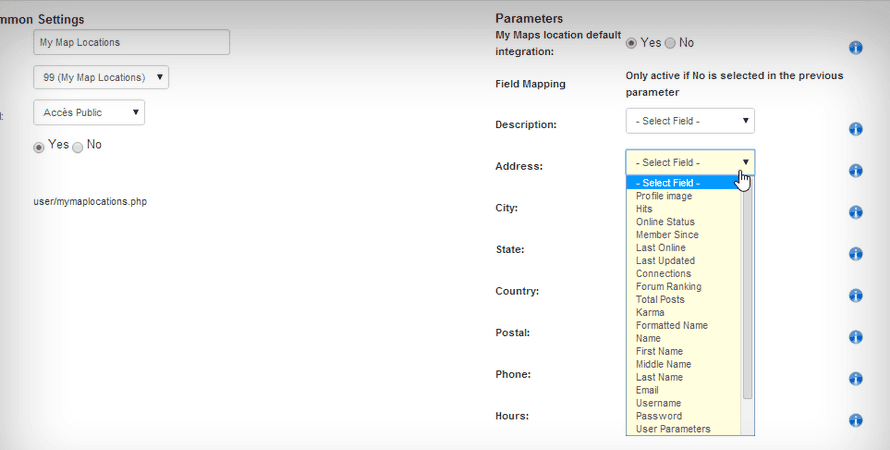Select Yes for My Maps default integration

pyautogui.click(x=631, y=43)
